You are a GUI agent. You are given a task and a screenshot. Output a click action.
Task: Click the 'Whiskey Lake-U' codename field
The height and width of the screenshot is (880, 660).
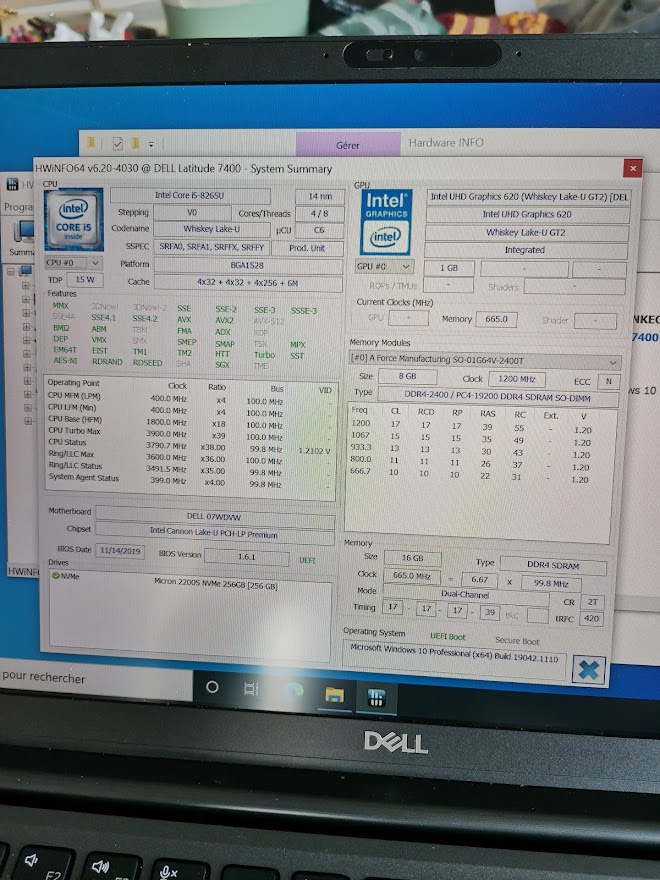pyautogui.click(x=212, y=229)
